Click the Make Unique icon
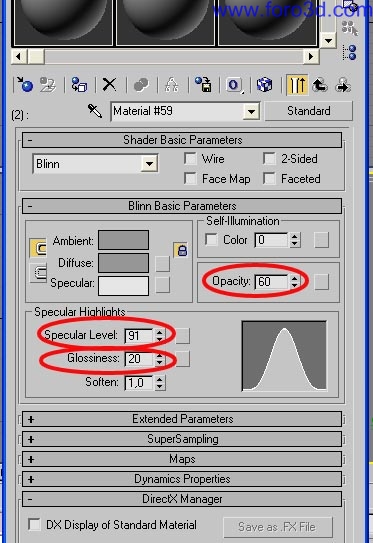The image size is (373, 543). coord(172,84)
